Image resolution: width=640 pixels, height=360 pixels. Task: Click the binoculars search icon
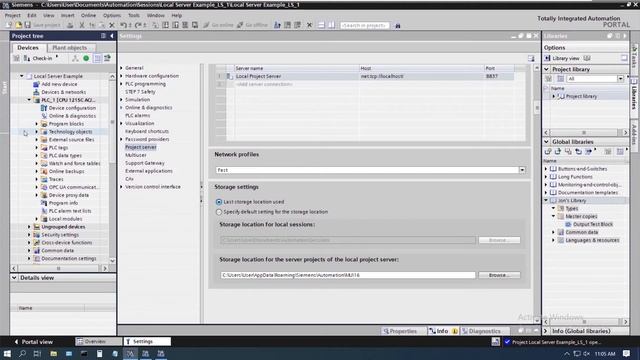point(398,26)
